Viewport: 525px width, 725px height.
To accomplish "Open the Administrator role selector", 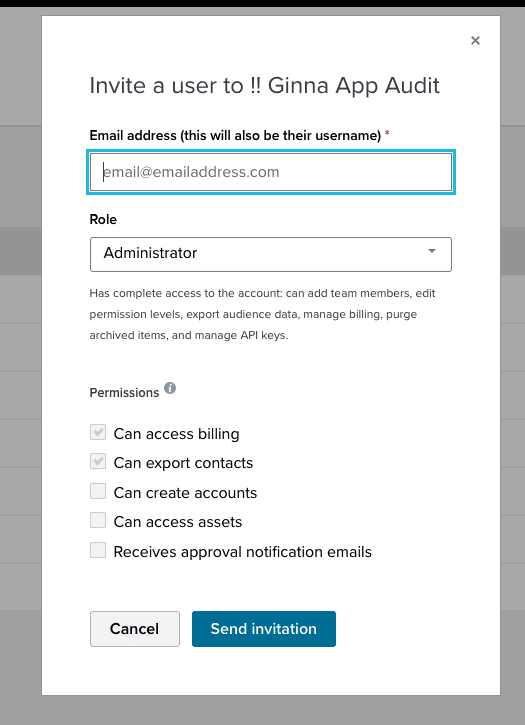I will [x=271, y=254].
